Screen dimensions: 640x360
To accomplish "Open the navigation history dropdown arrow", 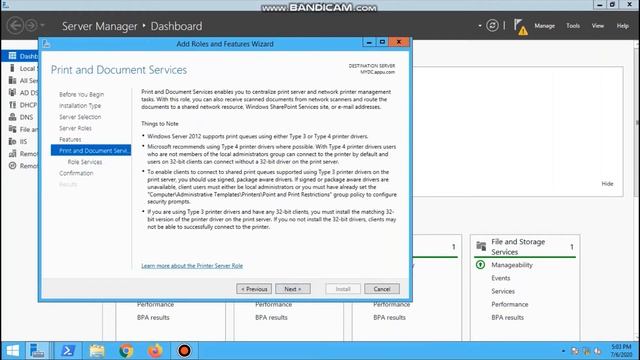I will [42, 26].
